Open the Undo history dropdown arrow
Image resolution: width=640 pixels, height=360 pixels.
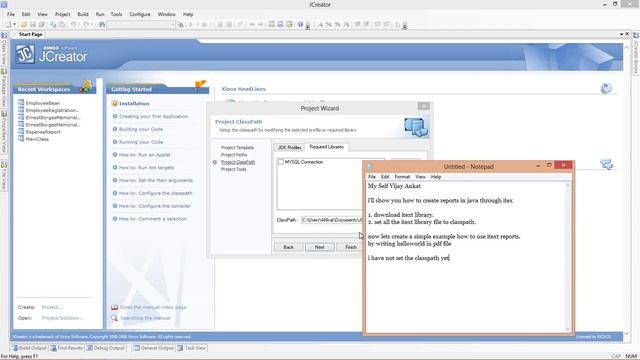tap(79, 24)
